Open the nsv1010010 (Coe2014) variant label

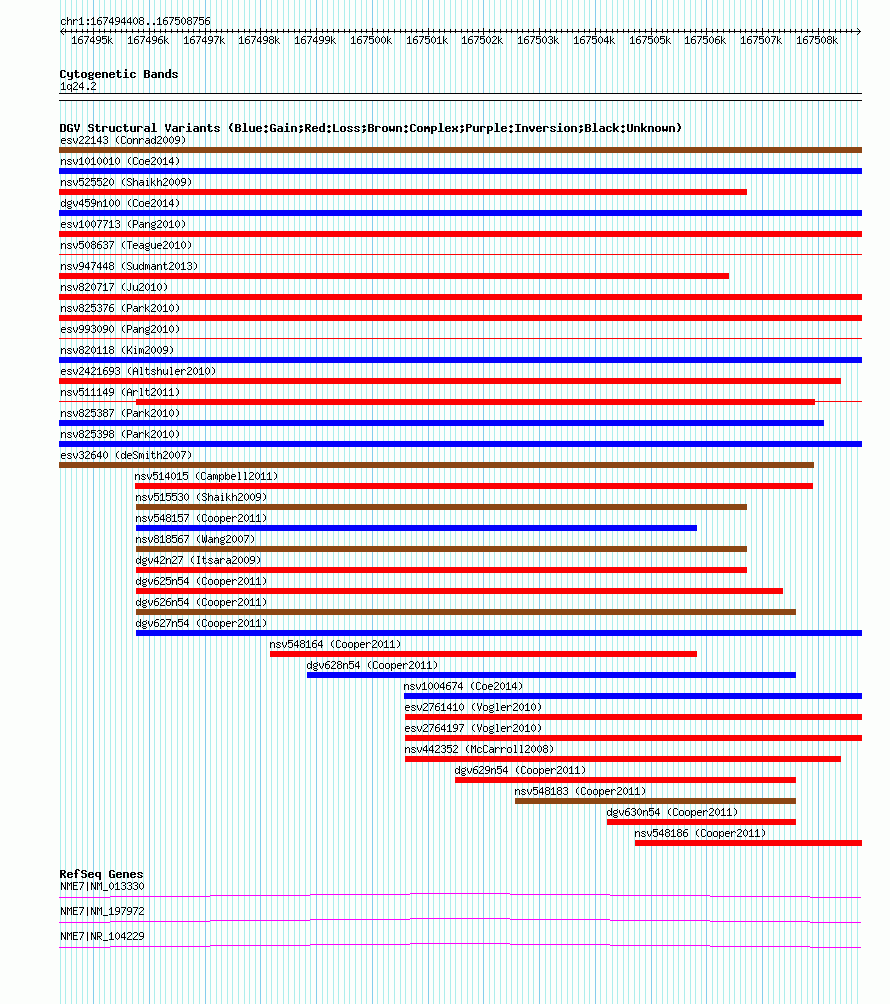point(120,161)
